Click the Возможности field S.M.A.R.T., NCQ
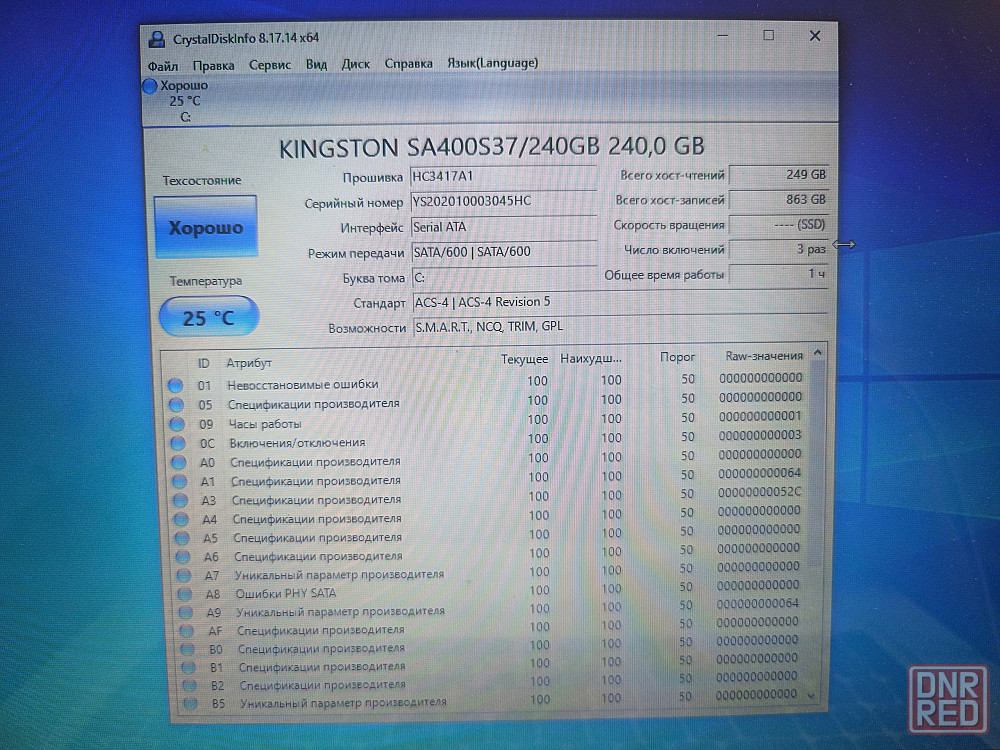 [x=620, y=327]
